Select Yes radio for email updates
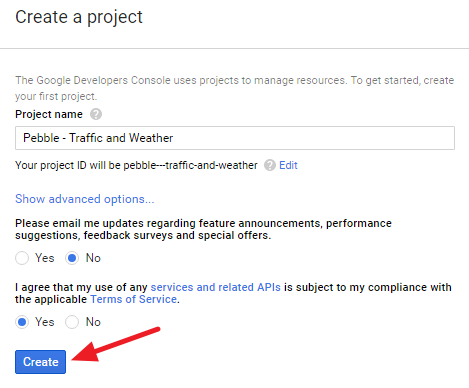469x388 pixels. click(x=22, y=258)
